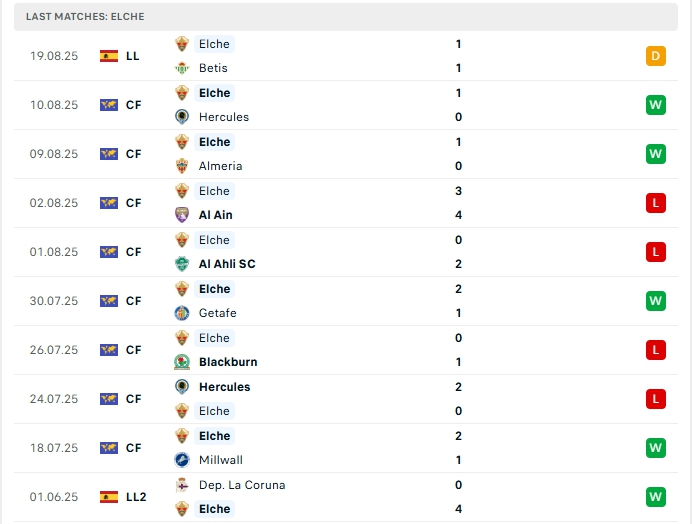Click the LL2 competition label

point(136,497)
